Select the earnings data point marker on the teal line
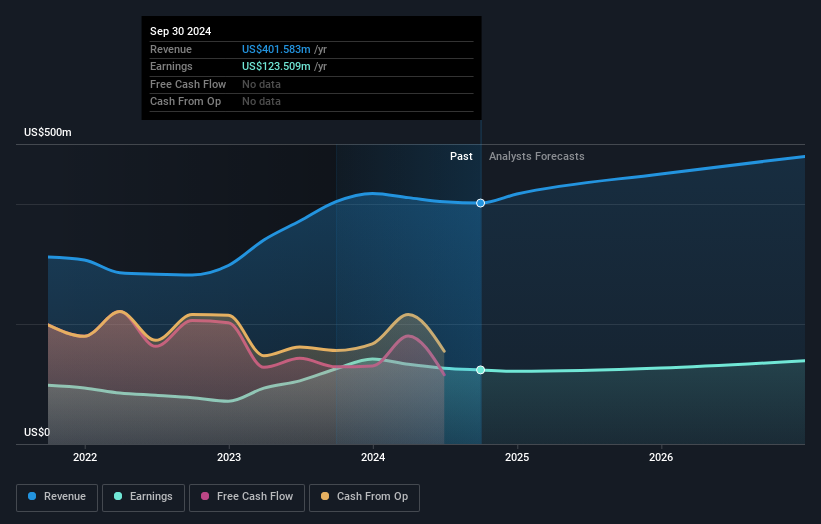This screenshot has width=821, height=524. point(480,370)
